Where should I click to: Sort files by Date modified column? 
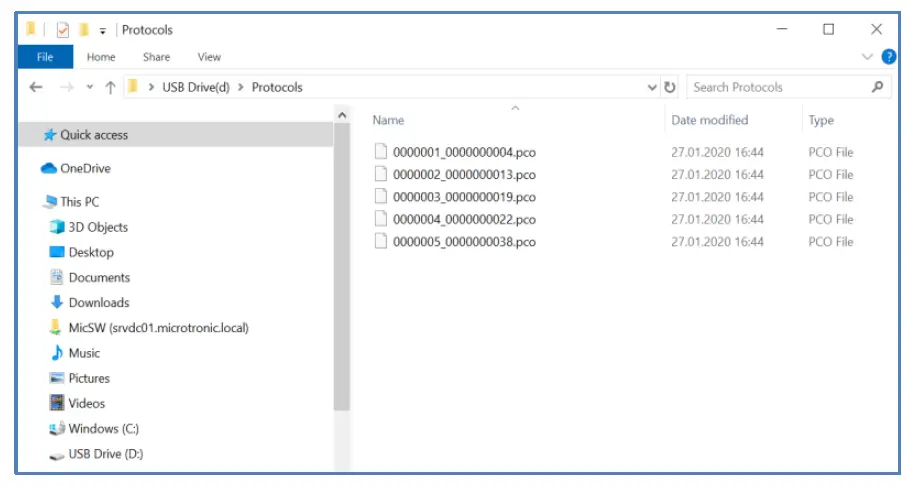point(710,120)
